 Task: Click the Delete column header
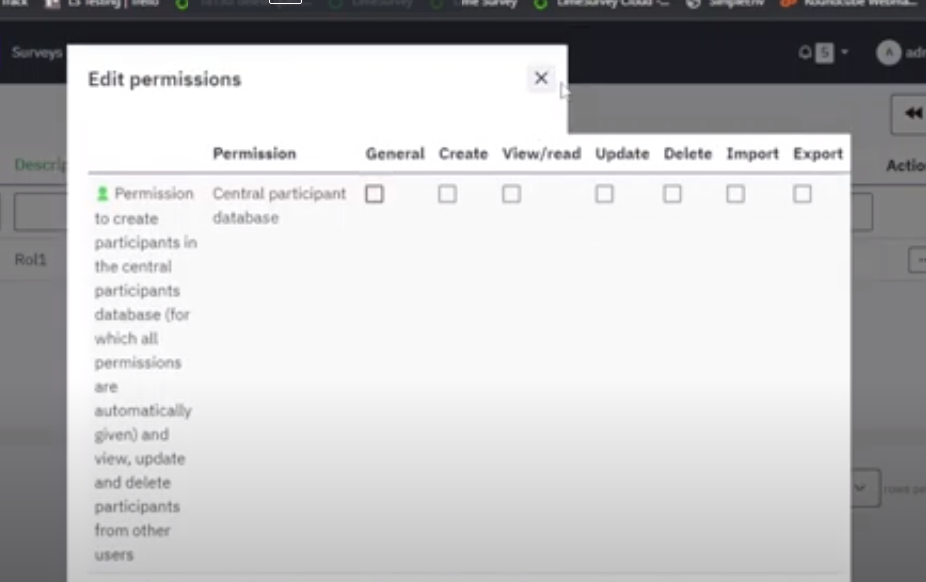687,153
